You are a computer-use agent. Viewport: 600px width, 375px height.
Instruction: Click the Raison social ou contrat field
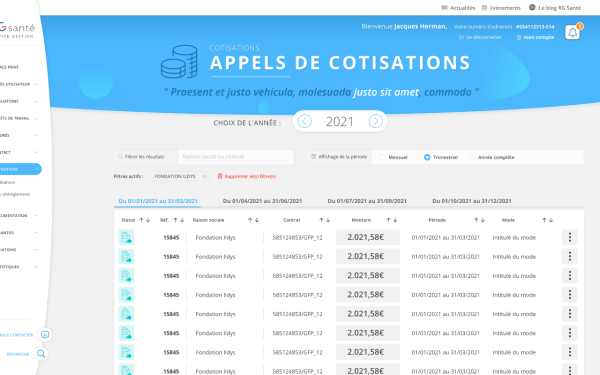(x=235, y=157)
